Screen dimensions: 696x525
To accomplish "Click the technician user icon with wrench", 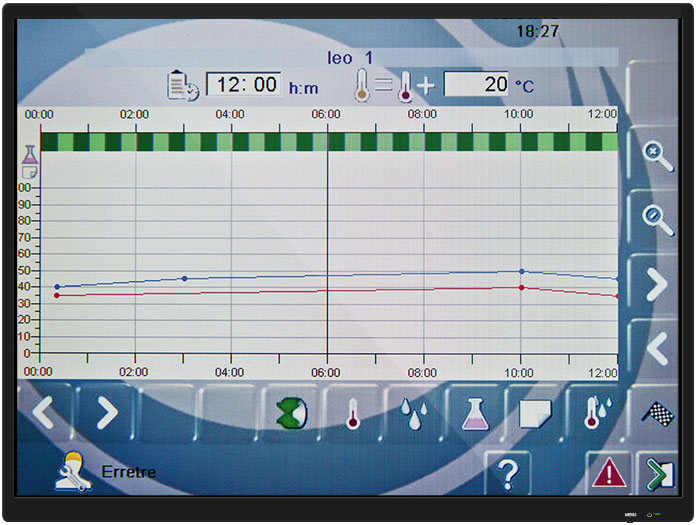I will pos(73,471).
